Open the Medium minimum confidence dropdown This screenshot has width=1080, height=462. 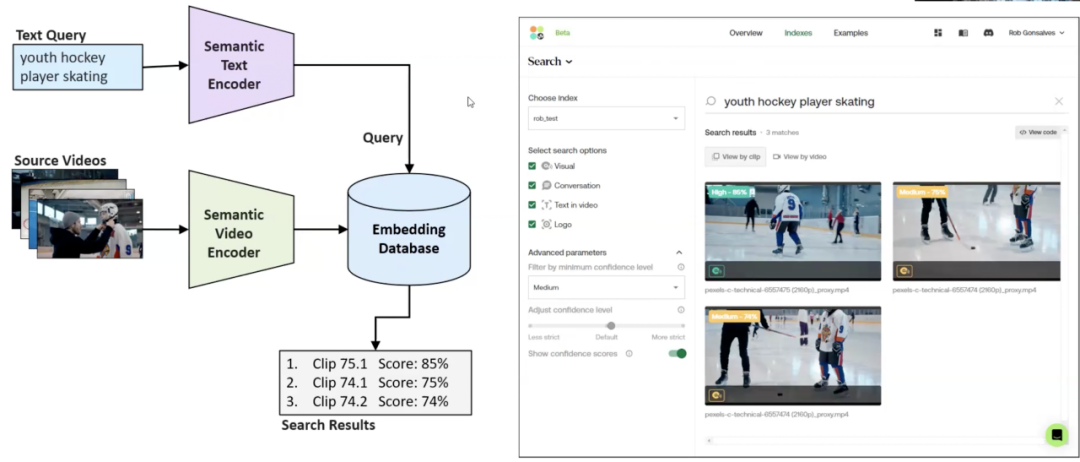click(x=606, y=287)
